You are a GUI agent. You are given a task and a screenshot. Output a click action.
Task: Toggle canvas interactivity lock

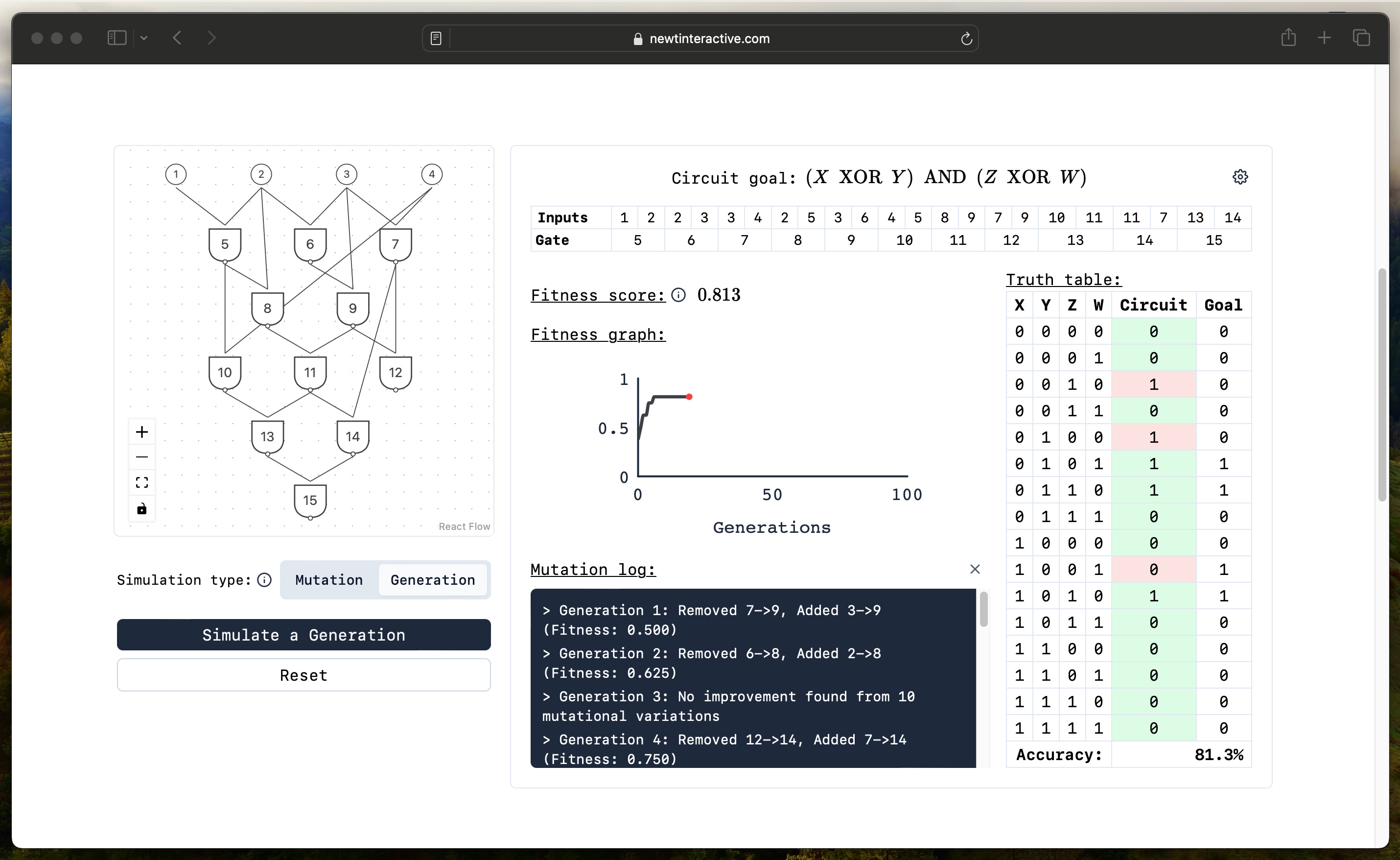coord(141,508)
